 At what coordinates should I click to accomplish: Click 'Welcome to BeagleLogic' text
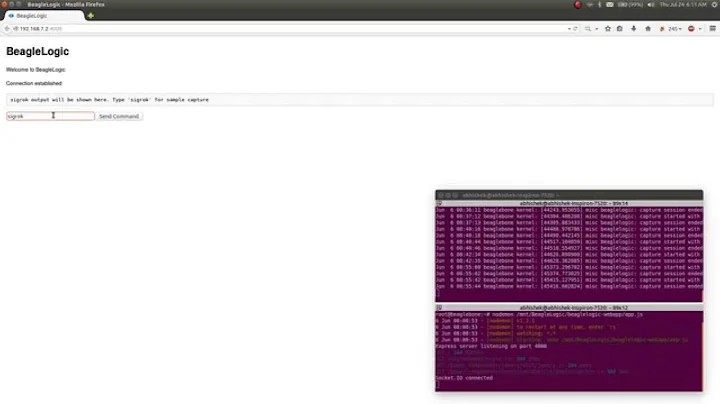[x=36, y=70]
